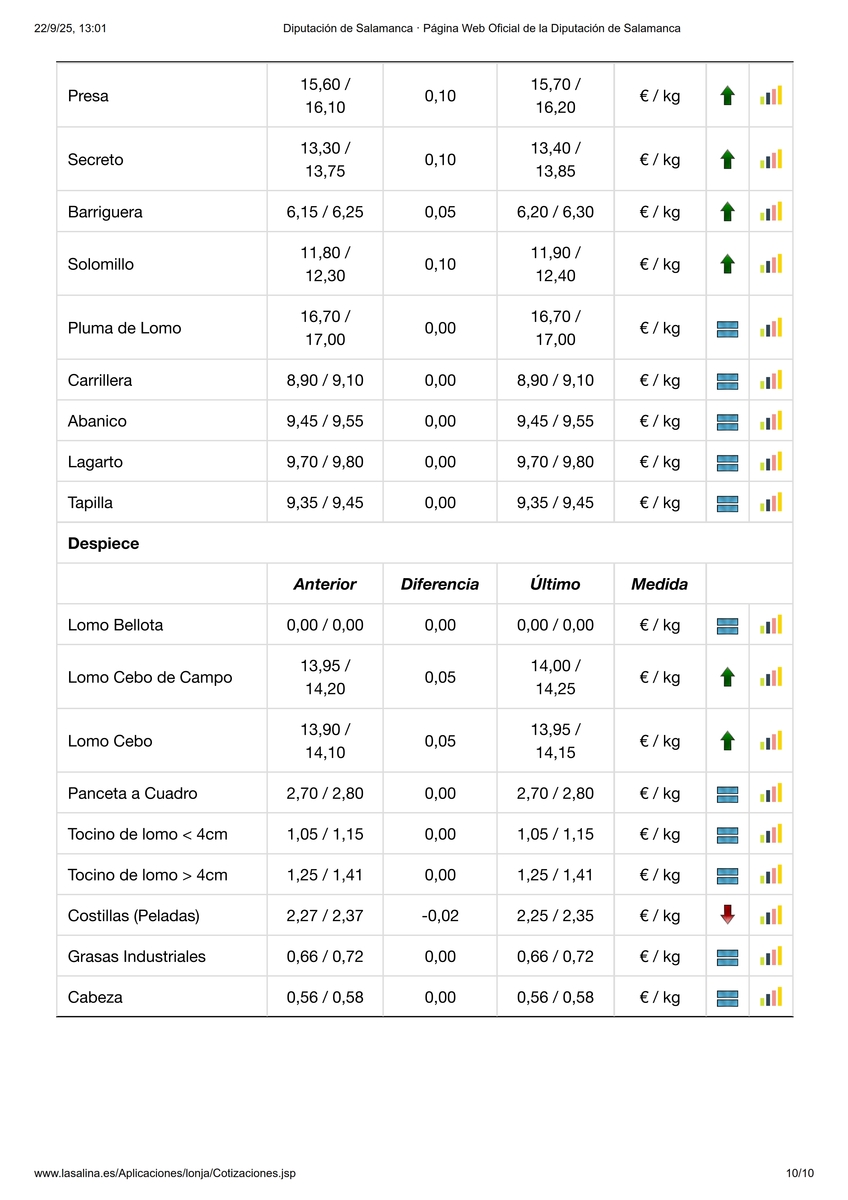
Task: Open the bar chart icon for Lomo Cebo
Action: coord(771,741)
